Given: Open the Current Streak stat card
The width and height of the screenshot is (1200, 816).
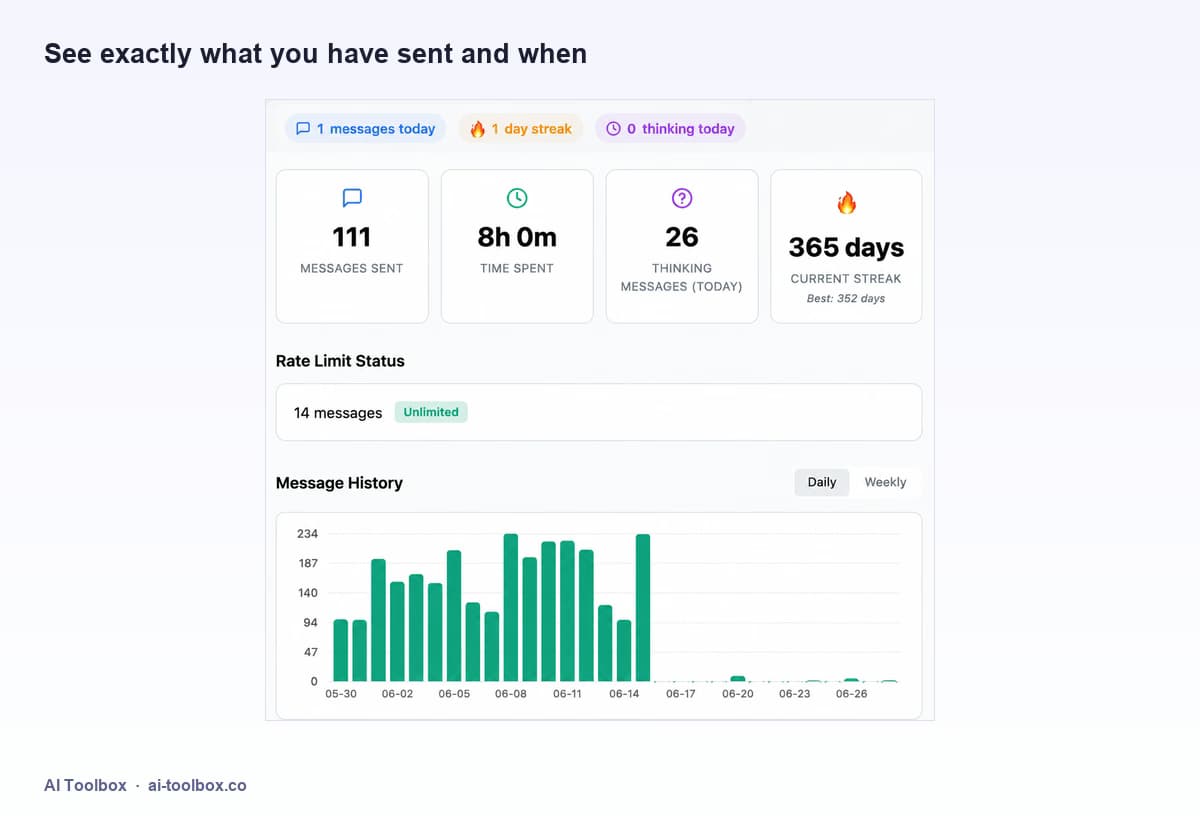Looking at the screenshot, I should 846,246.
